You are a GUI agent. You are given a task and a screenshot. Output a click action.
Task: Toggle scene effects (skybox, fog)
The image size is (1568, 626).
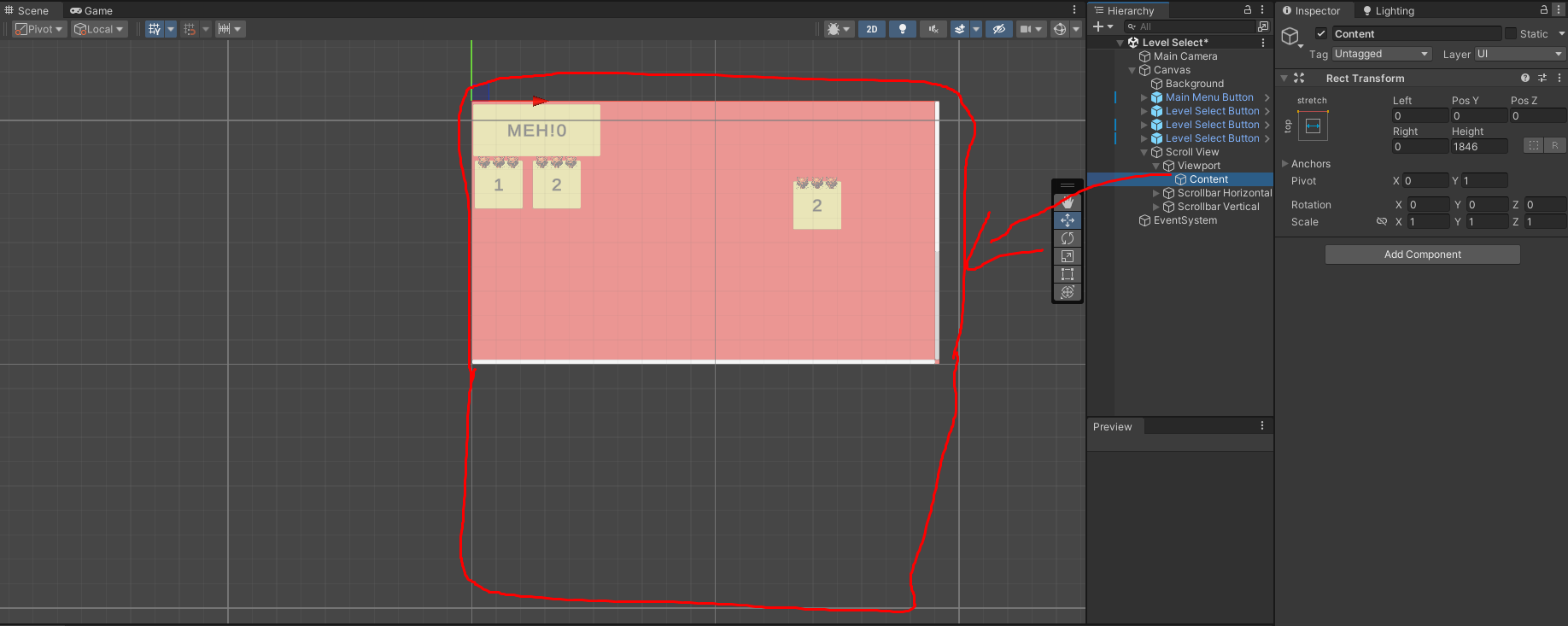(960, 29)
